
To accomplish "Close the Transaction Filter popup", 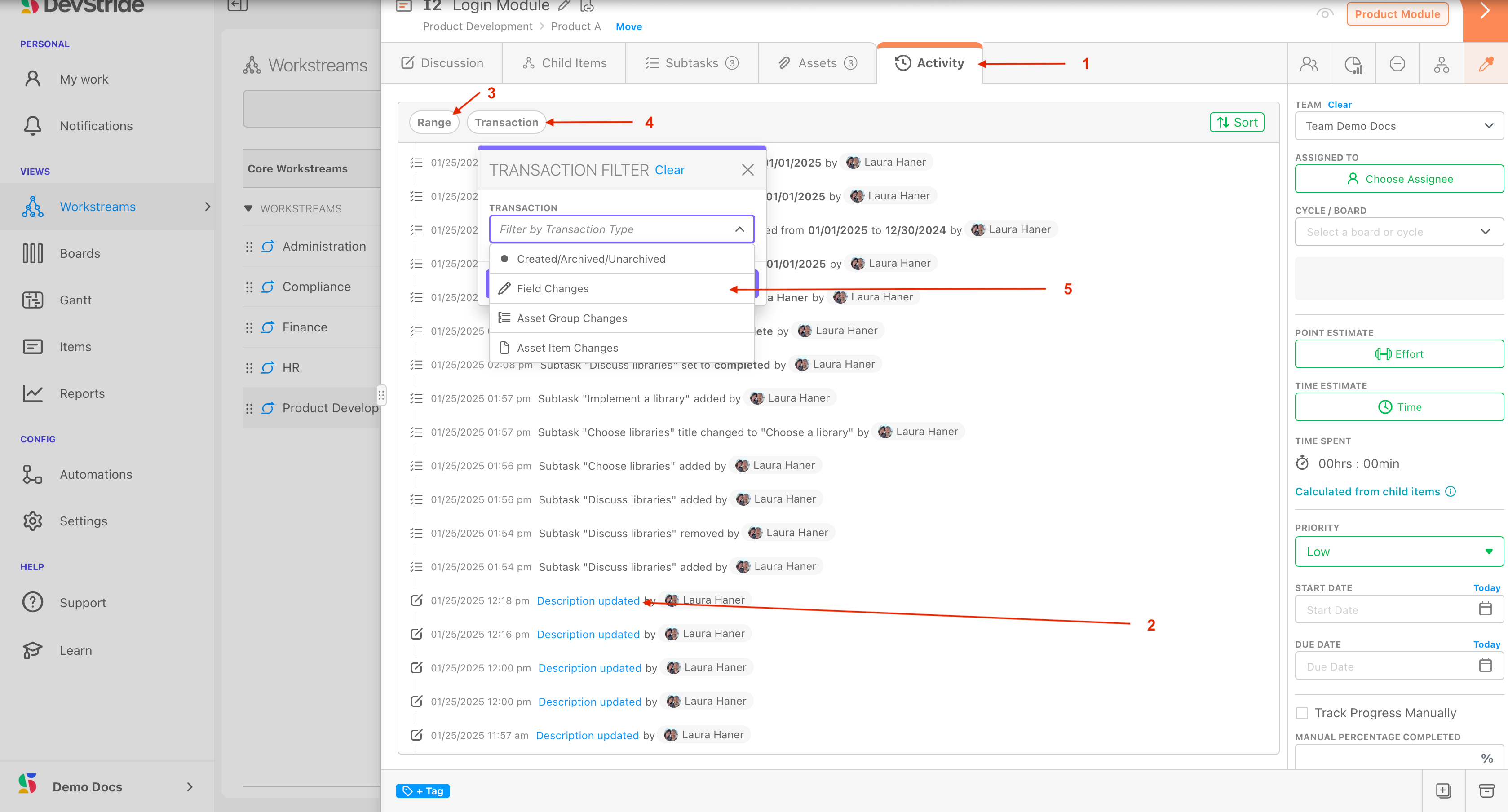I will click(747, 170).
